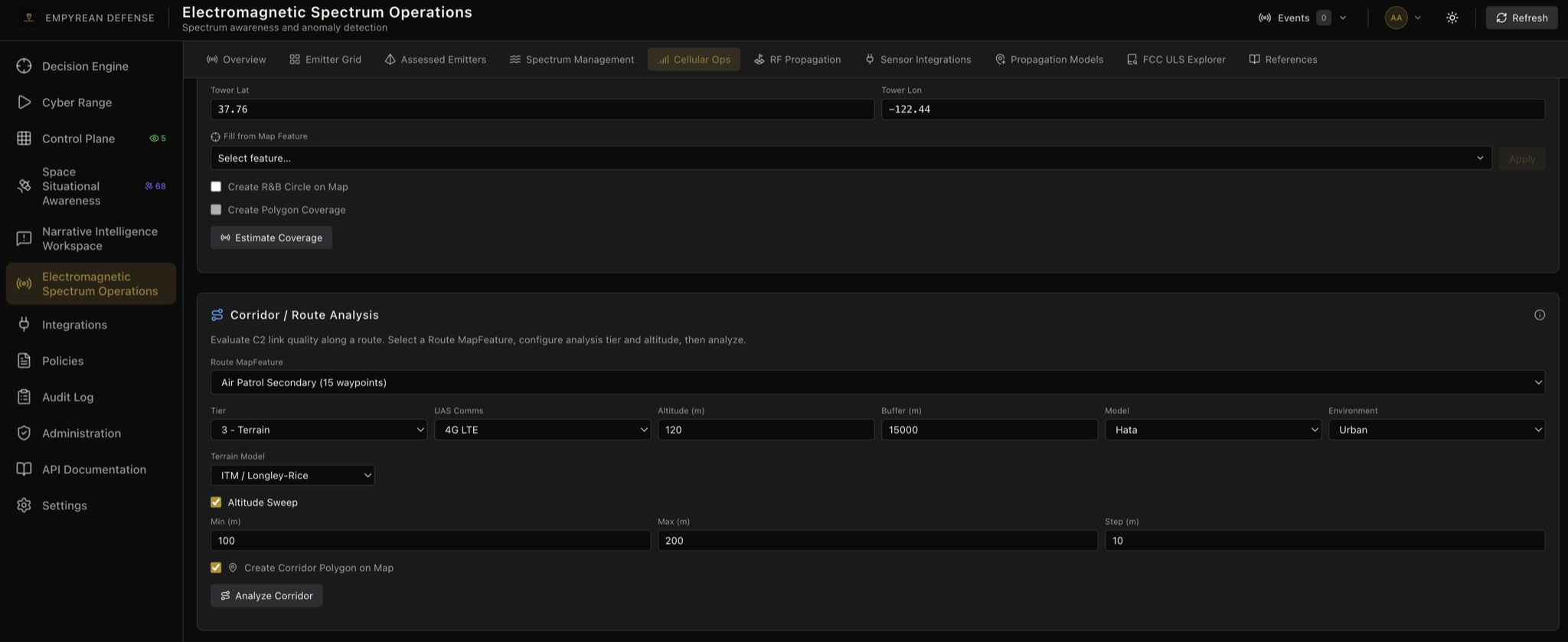1568x642 pixels.
Task: Open the Select feature dropdown
Action: coord(851,158)
